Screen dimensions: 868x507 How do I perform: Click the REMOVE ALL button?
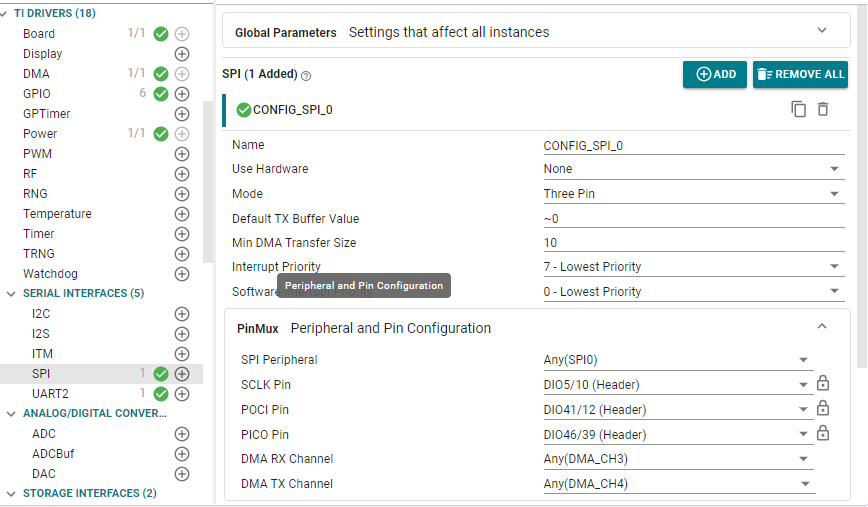[x=800, y=74]
